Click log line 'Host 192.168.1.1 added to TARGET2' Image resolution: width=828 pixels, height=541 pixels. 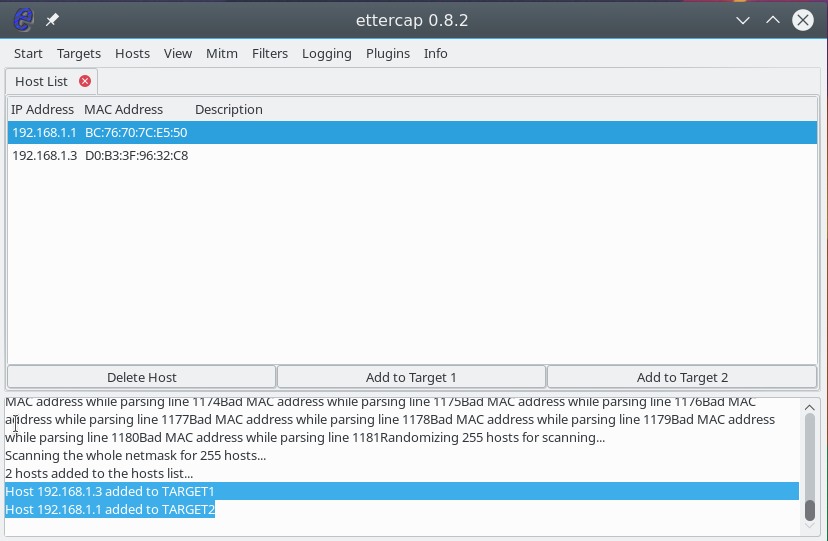pyautogui.click(x=110, y=509)
